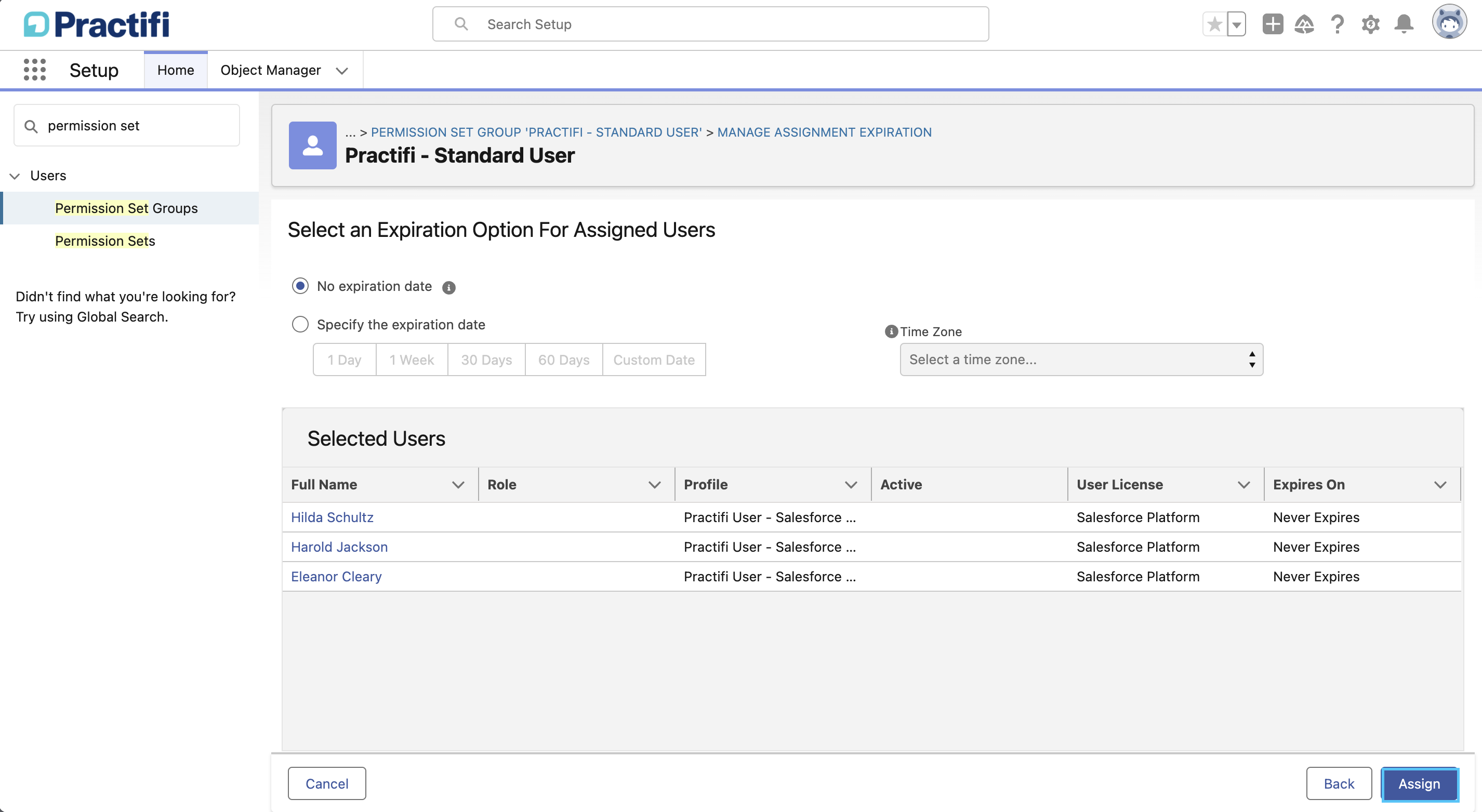Open Profile column menu chevron
The image size is (1482, 812).
coord(851,485)
